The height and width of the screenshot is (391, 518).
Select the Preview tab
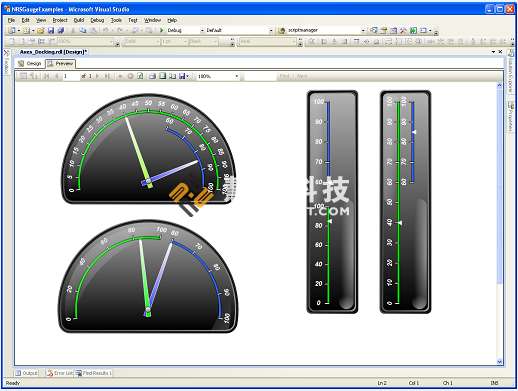point(61,63)
